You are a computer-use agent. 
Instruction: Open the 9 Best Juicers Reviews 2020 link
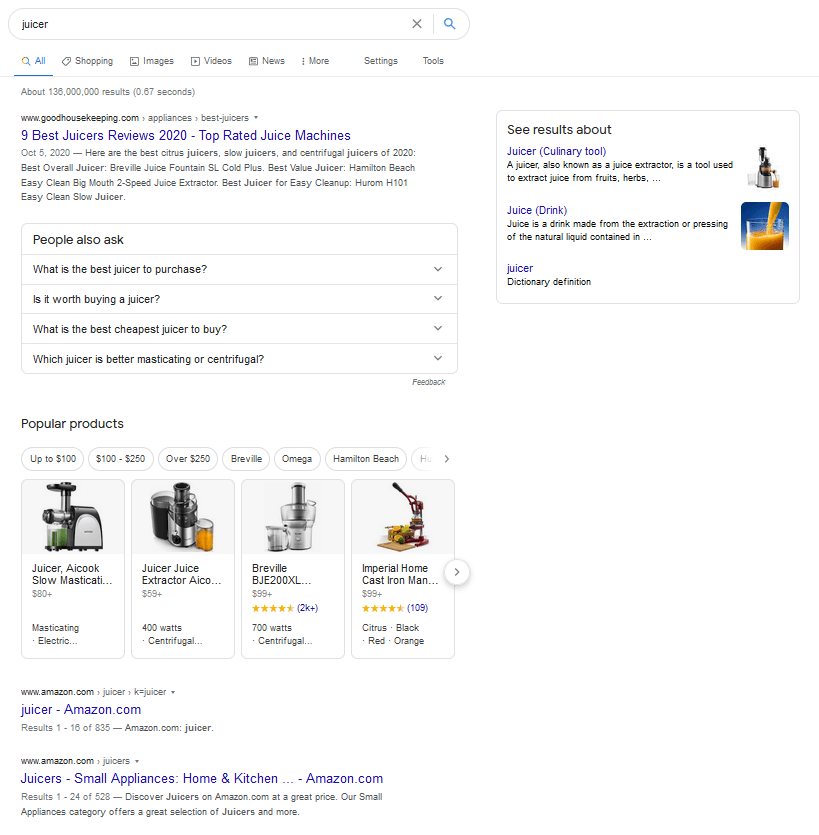pyautogui.click(x=186, y=135)
